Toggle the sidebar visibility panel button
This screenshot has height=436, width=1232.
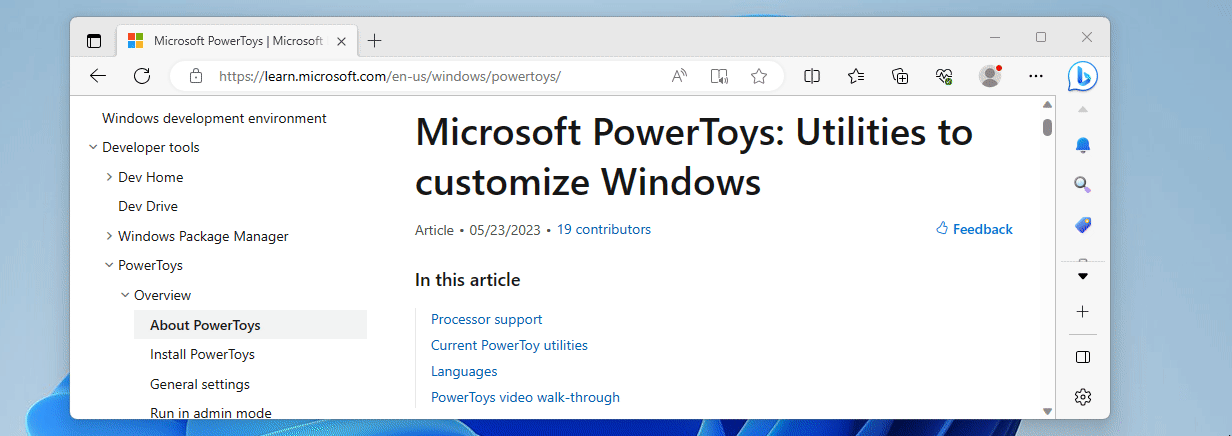1082,357
